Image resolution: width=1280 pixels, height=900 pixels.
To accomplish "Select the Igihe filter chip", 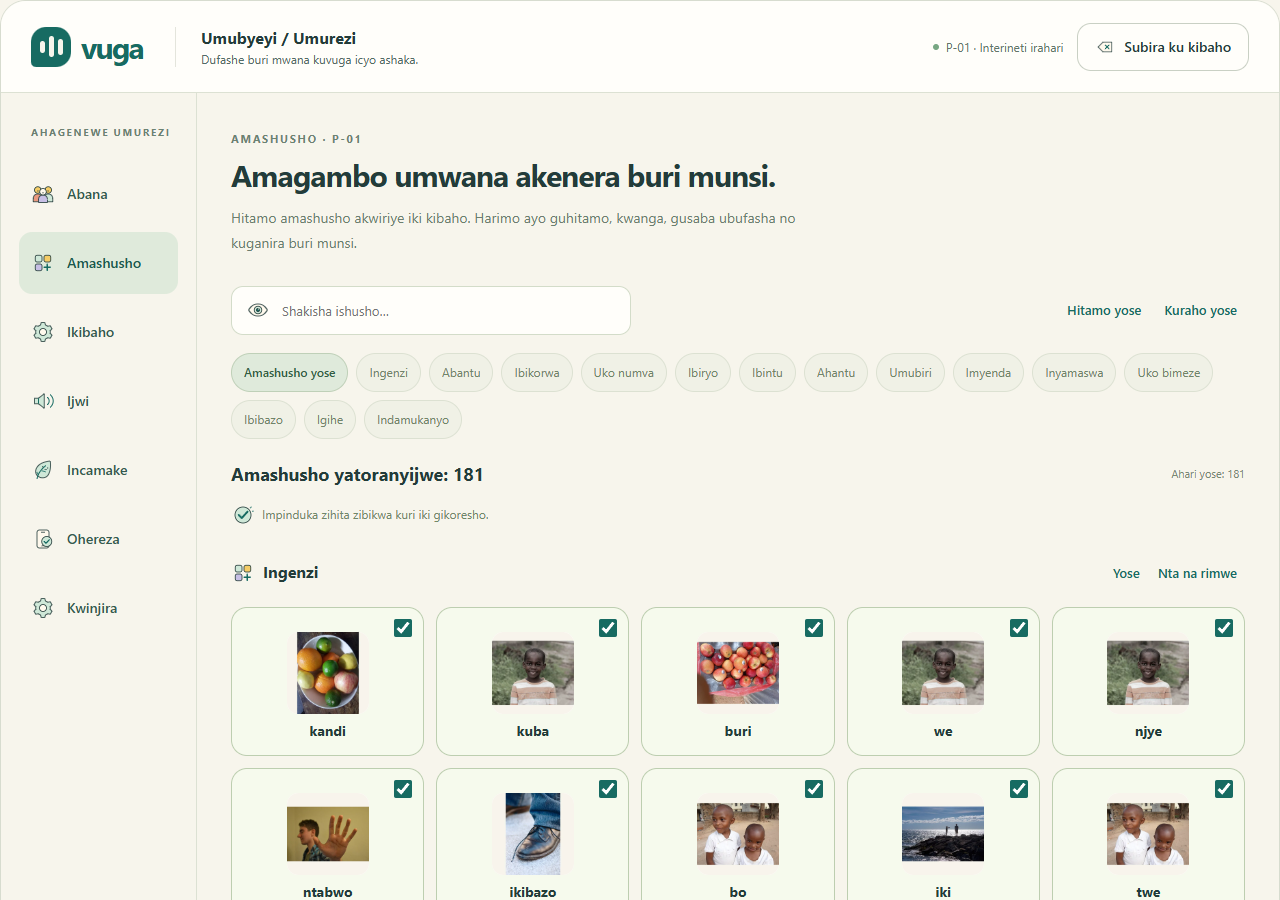I will tap(330, 420).
